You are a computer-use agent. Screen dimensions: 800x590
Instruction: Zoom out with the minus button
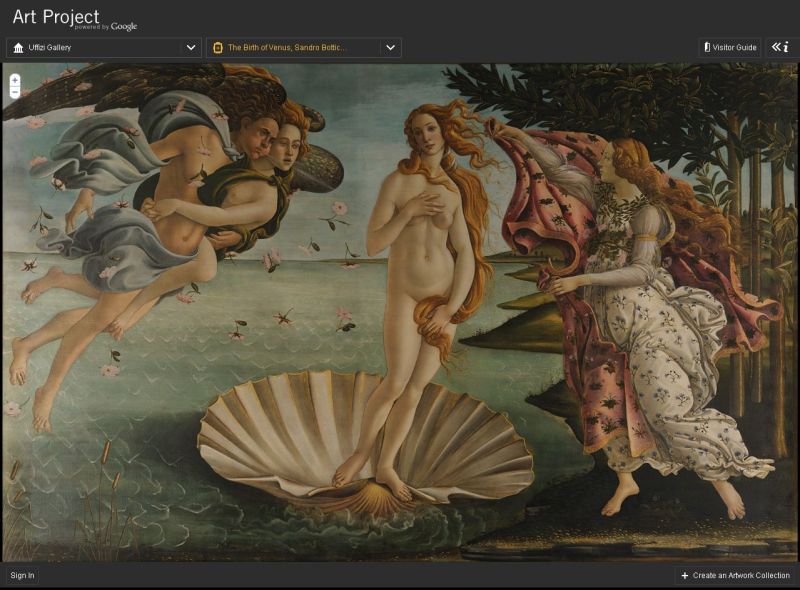click(15, 92)
